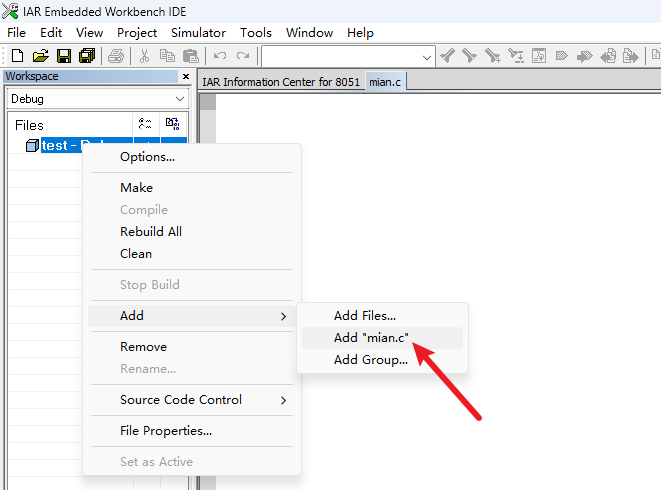Open the Window menu
Viewport: 661px width, 490px height.
pos(309,33)
